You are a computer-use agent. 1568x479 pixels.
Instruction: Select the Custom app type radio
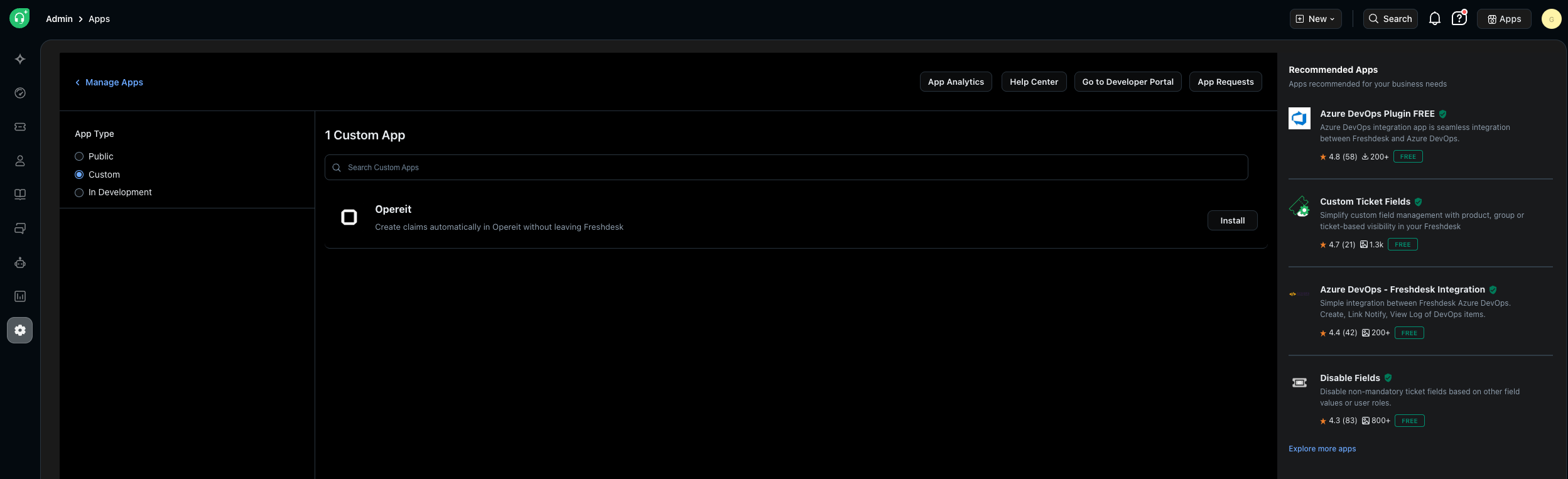(x=79, y=175)
